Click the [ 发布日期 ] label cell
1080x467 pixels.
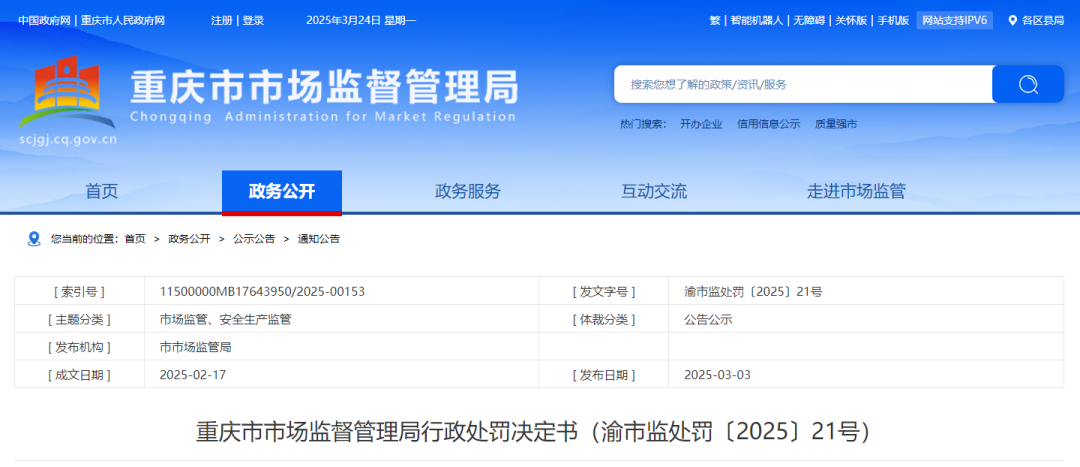point(603,375)
